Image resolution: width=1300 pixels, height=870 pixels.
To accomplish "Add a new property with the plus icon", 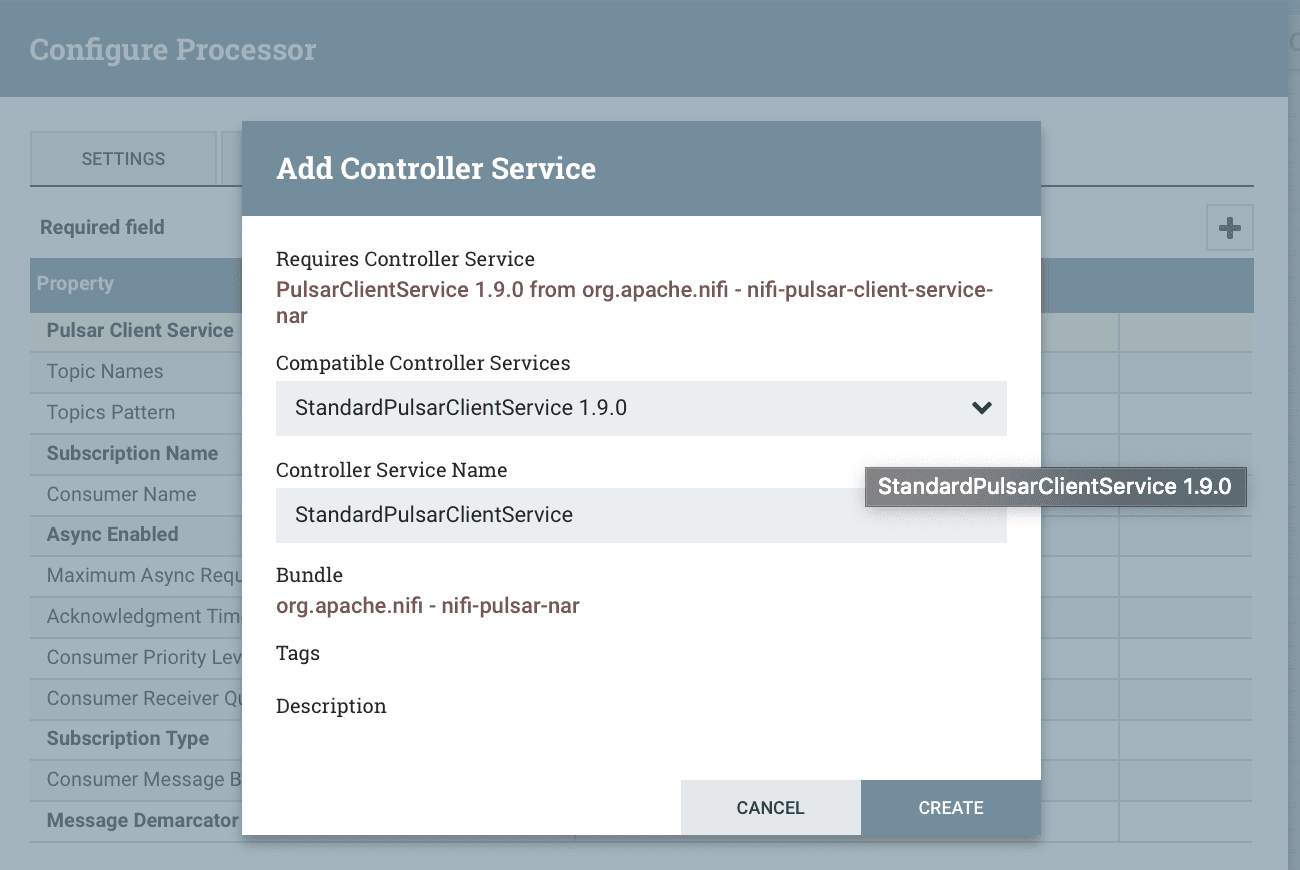I will [x=1229, y=228].
